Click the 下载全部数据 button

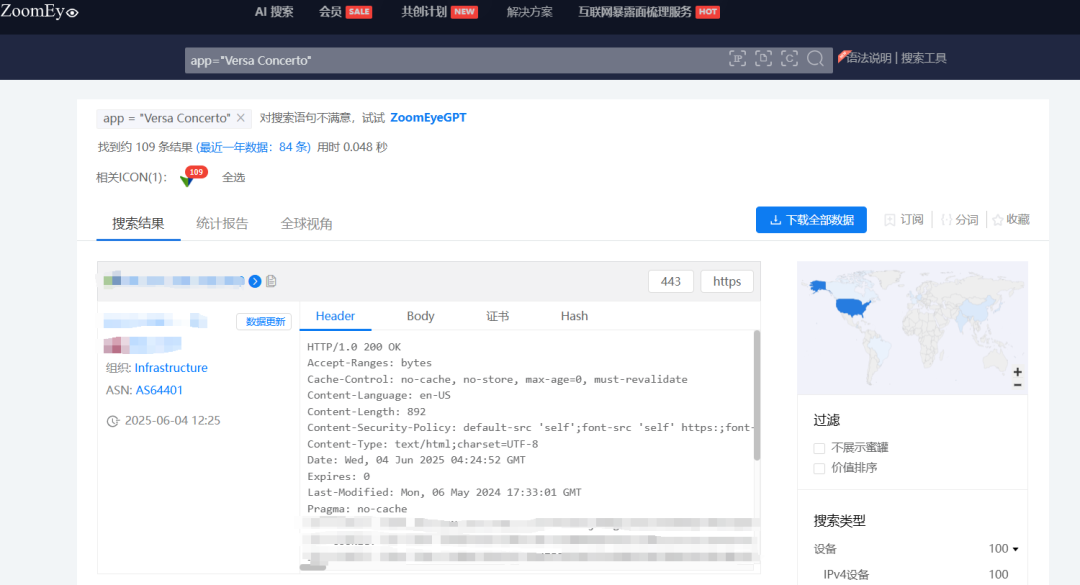coord(811,220)
